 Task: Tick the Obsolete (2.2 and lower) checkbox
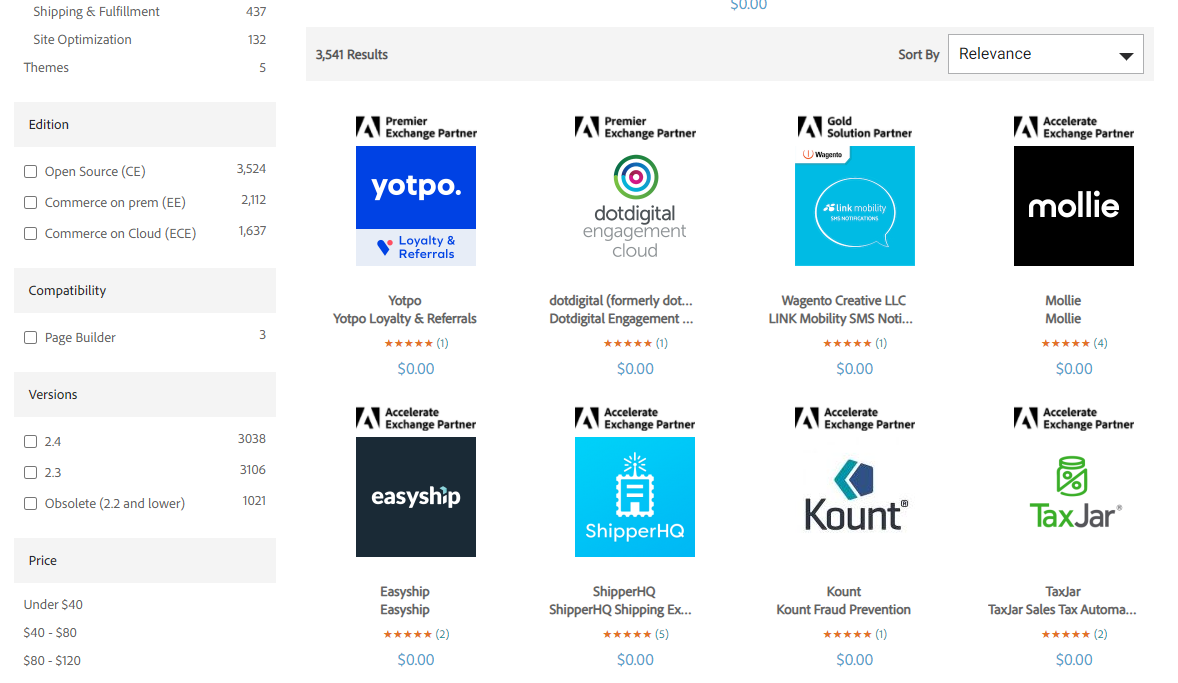pyautogui.click(x=31, y=503)
